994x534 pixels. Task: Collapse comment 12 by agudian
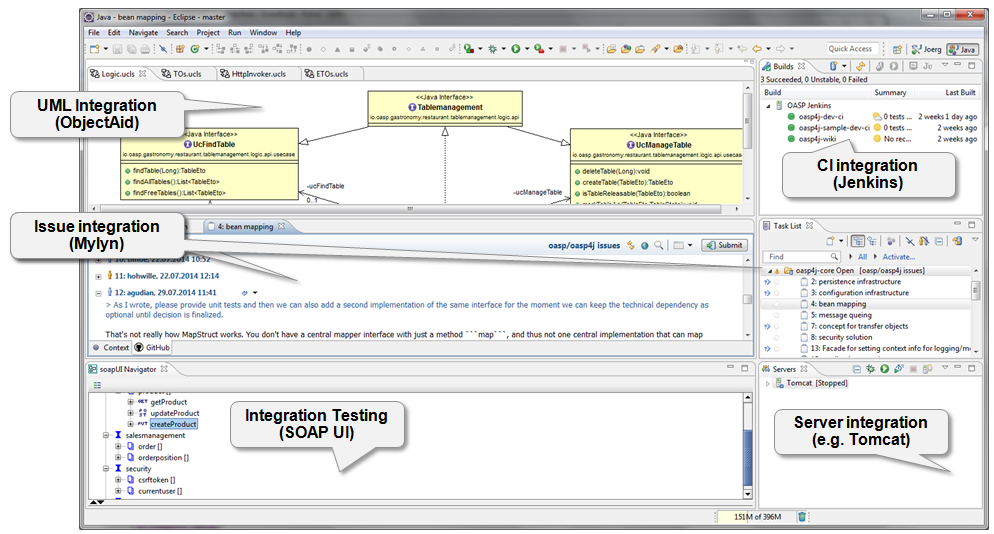click(x=98, y=293)
